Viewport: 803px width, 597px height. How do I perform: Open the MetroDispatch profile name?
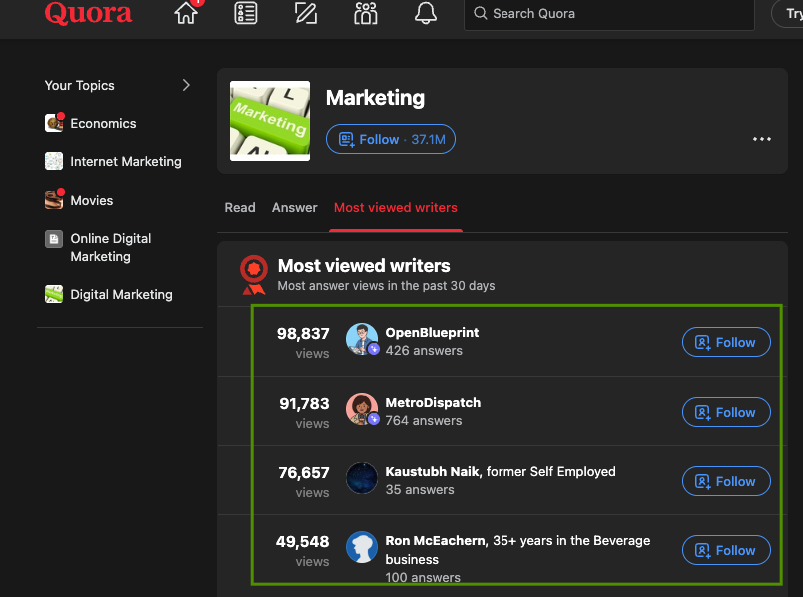[433, 402]
